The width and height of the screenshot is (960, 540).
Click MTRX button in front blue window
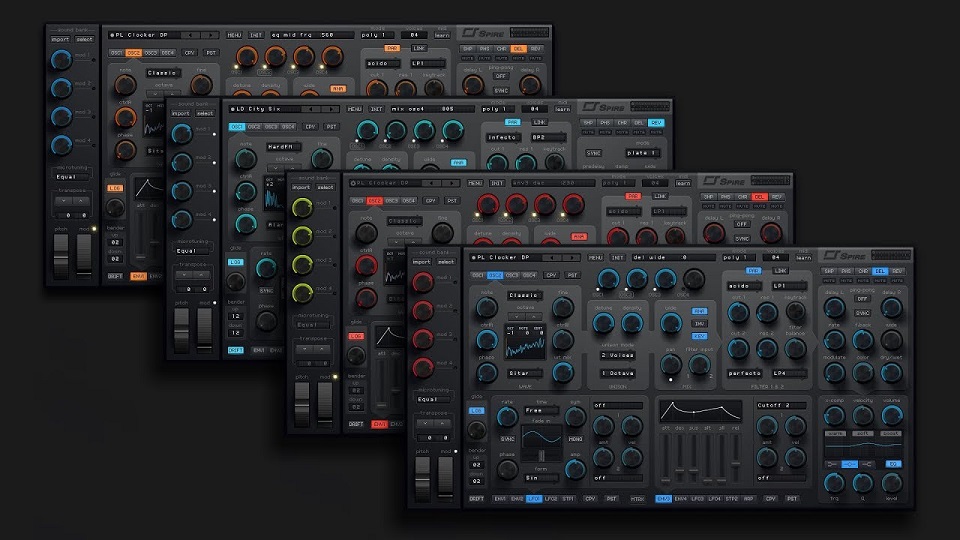[637, 499]
